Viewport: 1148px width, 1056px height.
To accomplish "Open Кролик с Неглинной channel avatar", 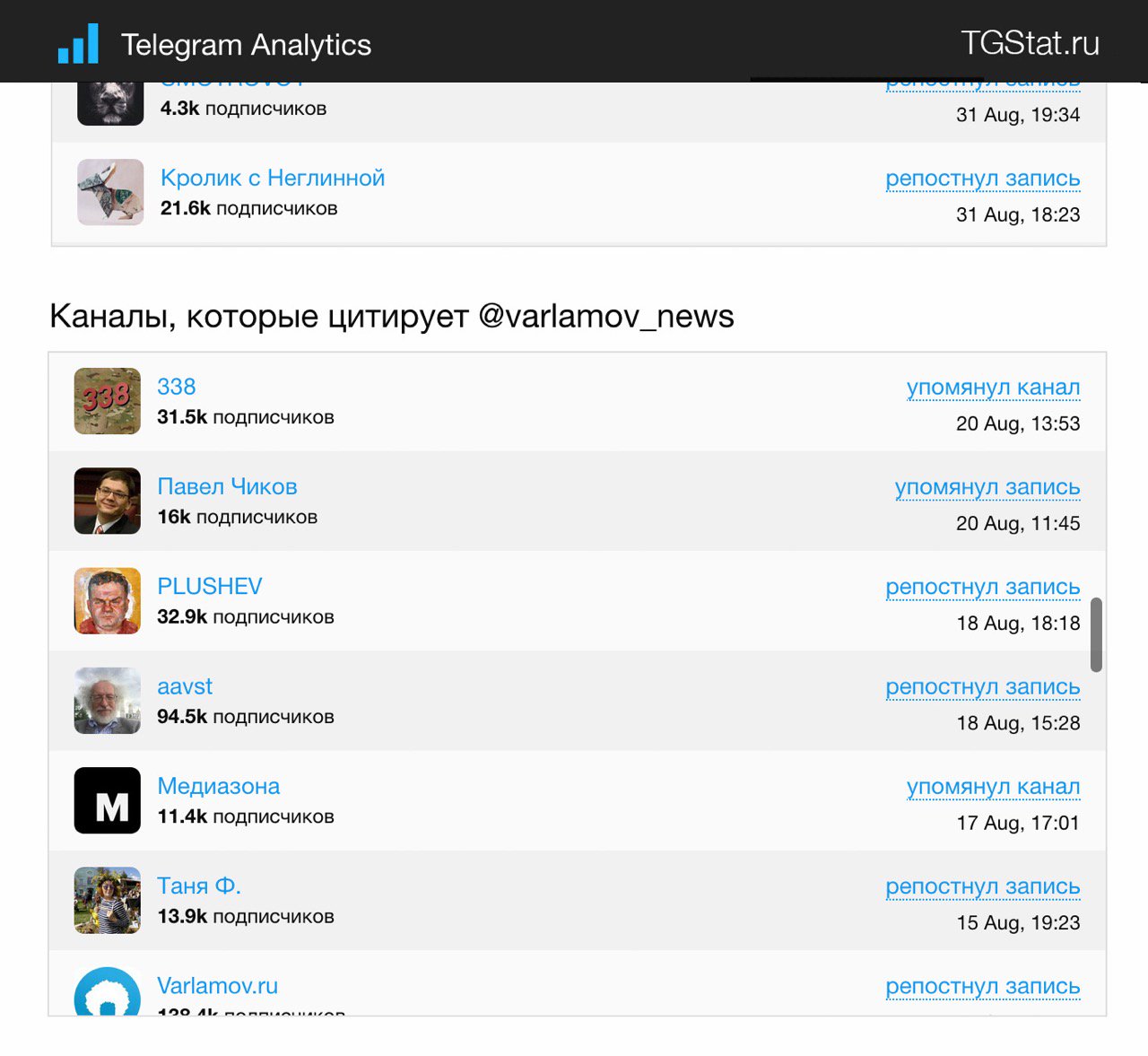I will (110, 192).
